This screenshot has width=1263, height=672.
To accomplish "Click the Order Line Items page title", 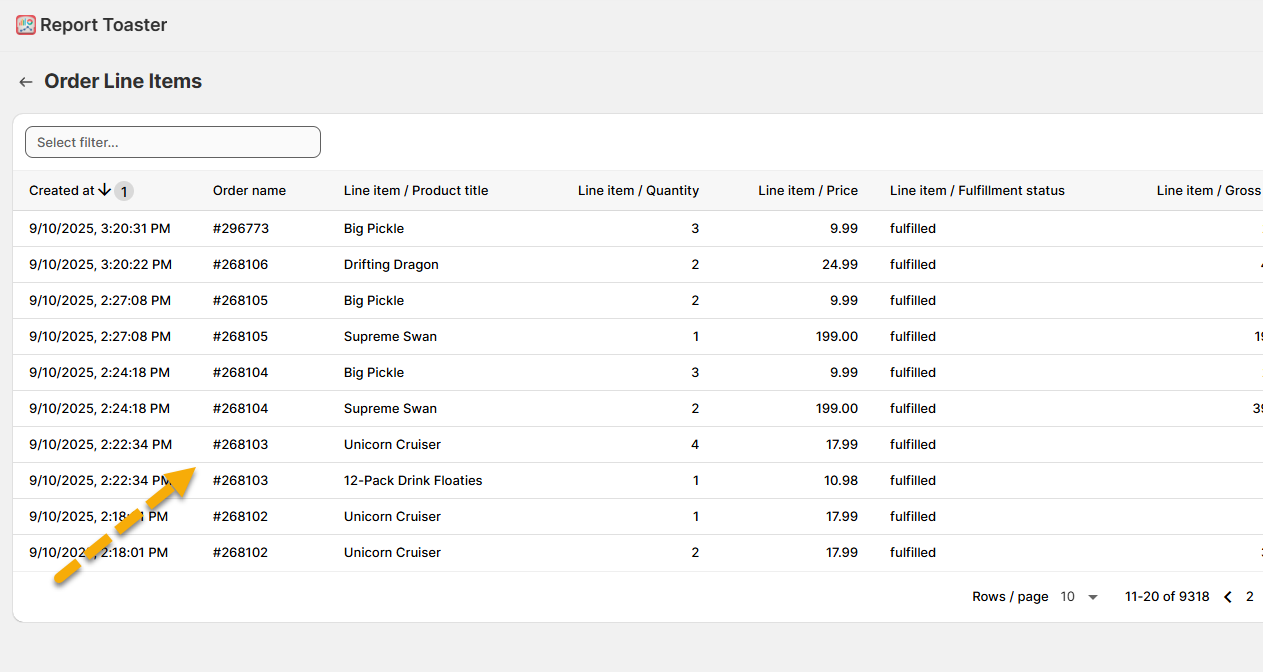I will tap(123, 82).
